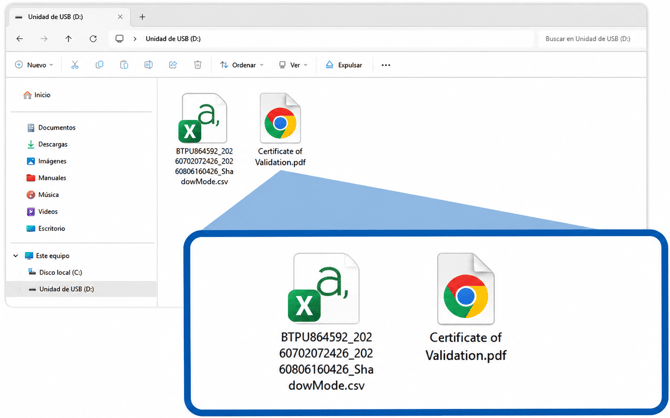Image resolution: width=670 pixels, height=418 pixels.
Task: Open Vídeos in the sidebar
Action: click(42, 212)
